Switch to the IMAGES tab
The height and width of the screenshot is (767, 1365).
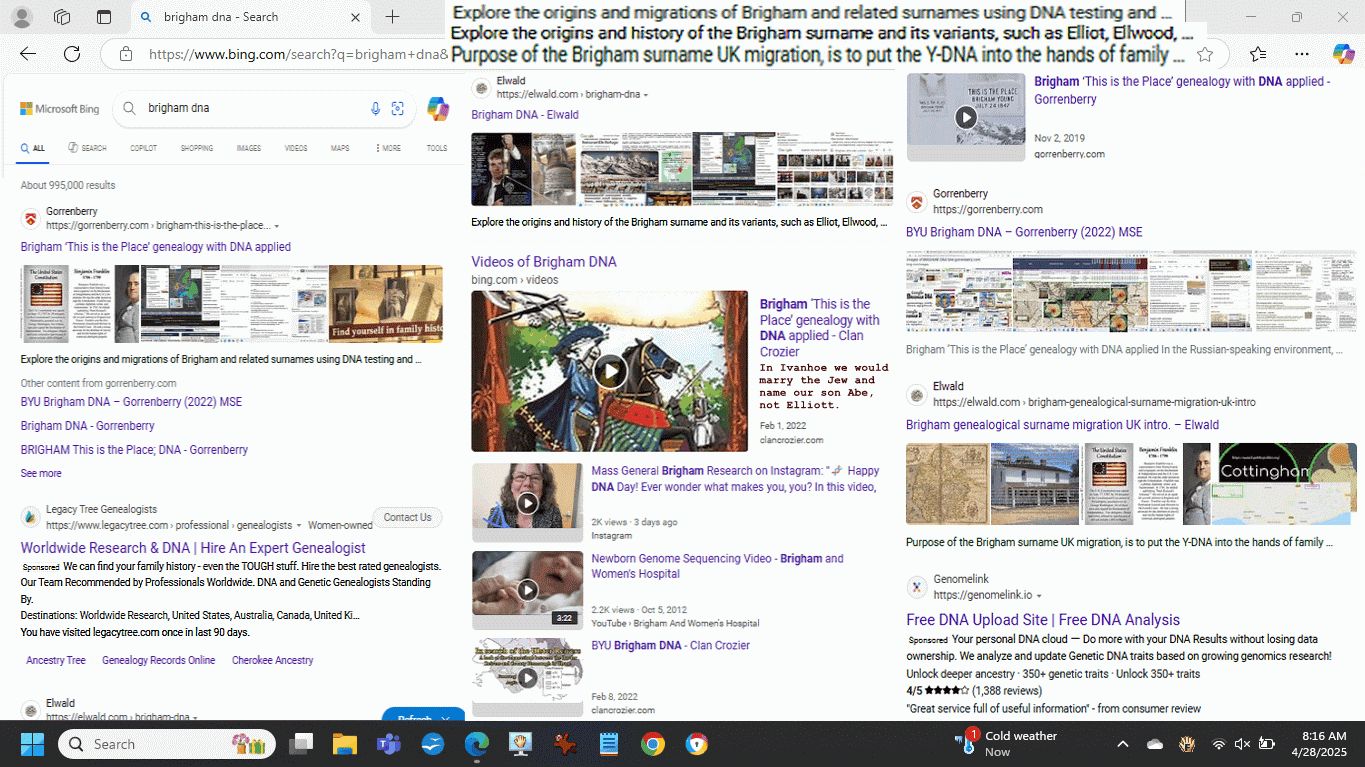(248, 148)
